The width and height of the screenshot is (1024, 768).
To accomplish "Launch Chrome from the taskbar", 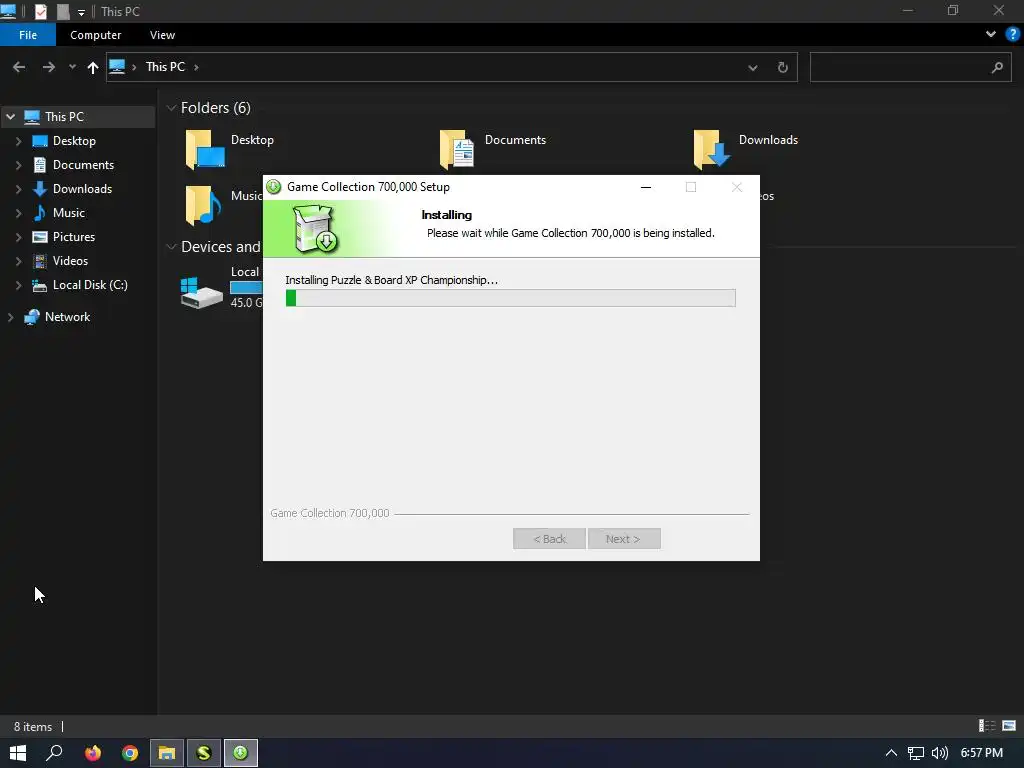I will [x=130, y=753].
